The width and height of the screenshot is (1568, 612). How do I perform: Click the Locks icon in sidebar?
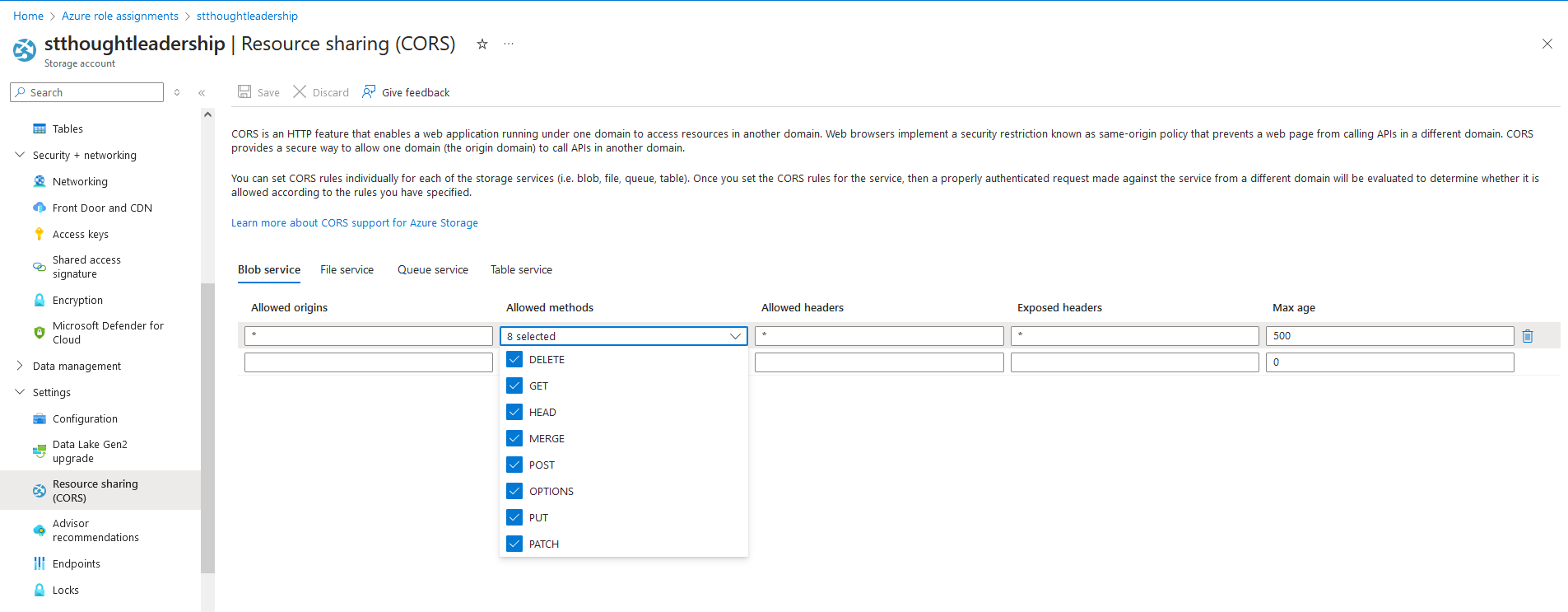click(x=39, y=590)
